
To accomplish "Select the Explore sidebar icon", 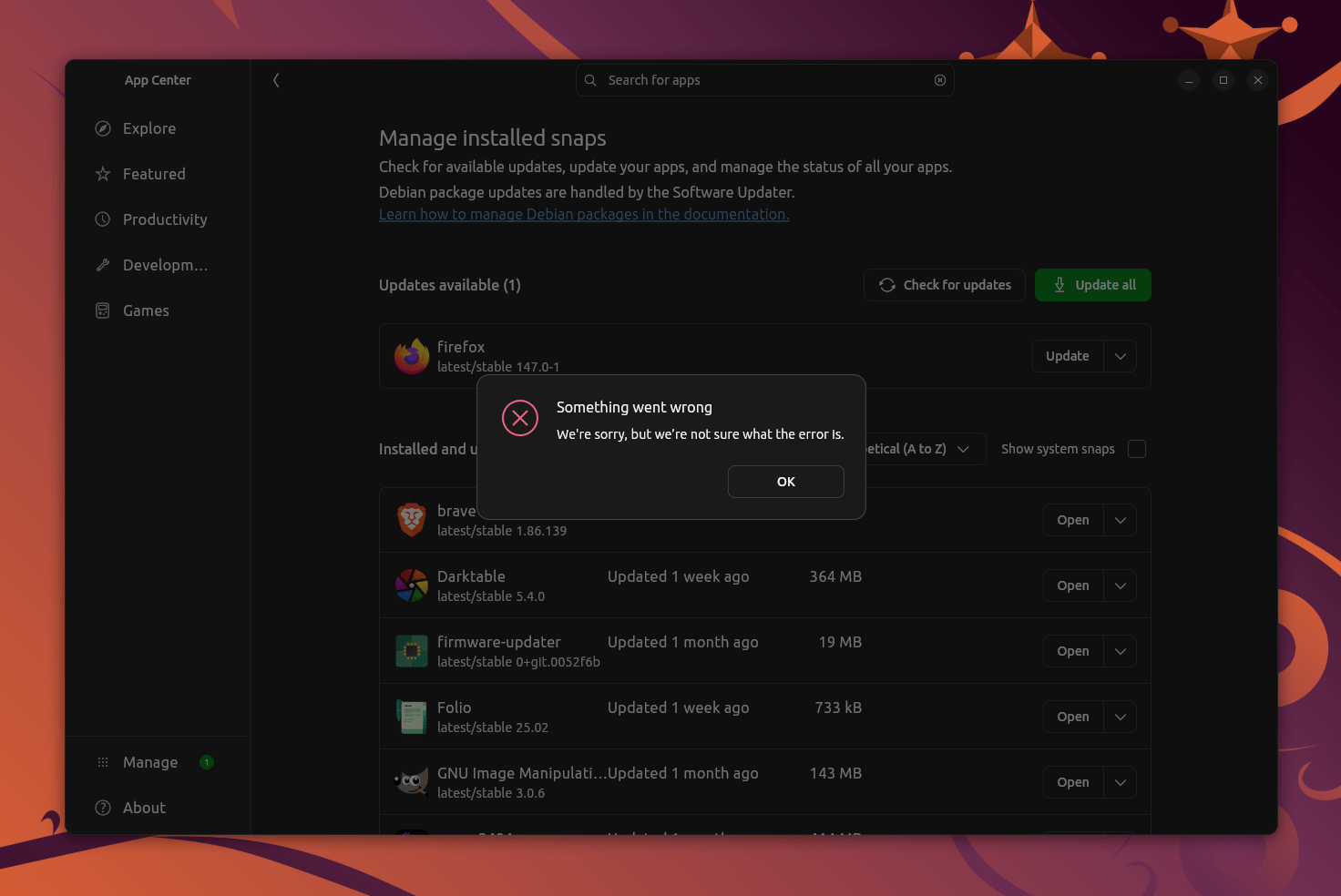I will click(x=103, y=128).
